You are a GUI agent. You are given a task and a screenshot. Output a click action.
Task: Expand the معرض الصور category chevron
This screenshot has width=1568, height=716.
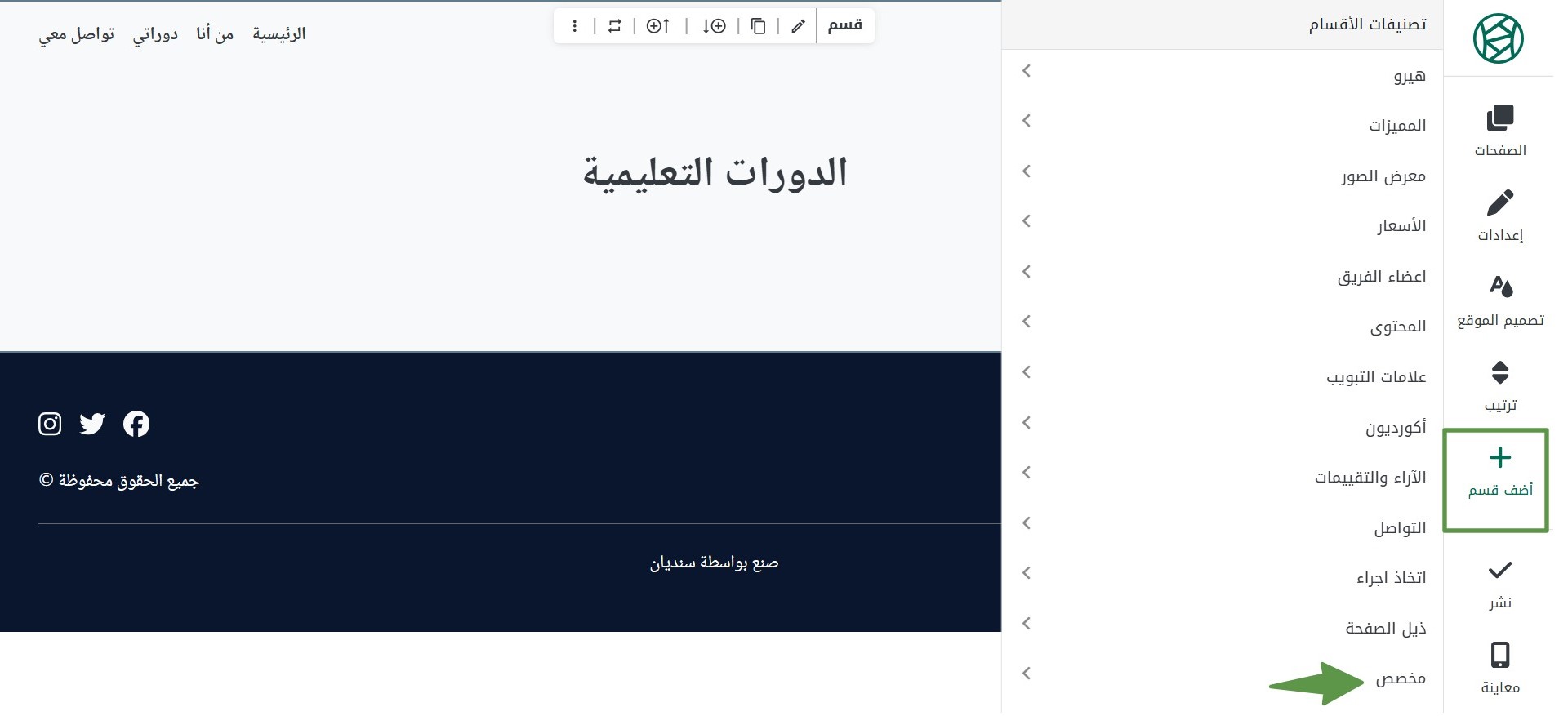coord(1027,171)
